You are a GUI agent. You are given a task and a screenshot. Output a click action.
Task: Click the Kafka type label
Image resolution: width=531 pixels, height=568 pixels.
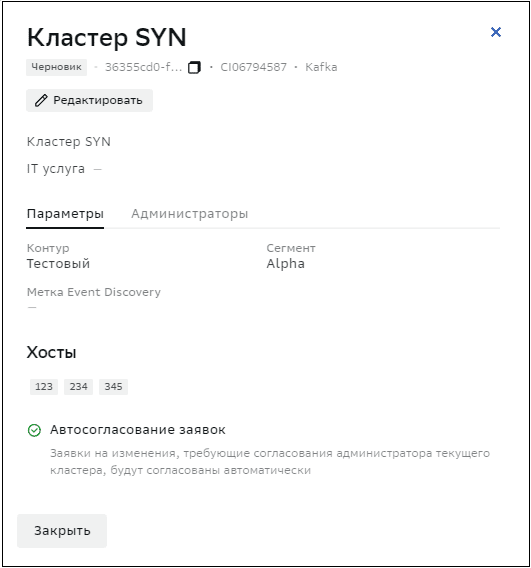coord(321,67)
